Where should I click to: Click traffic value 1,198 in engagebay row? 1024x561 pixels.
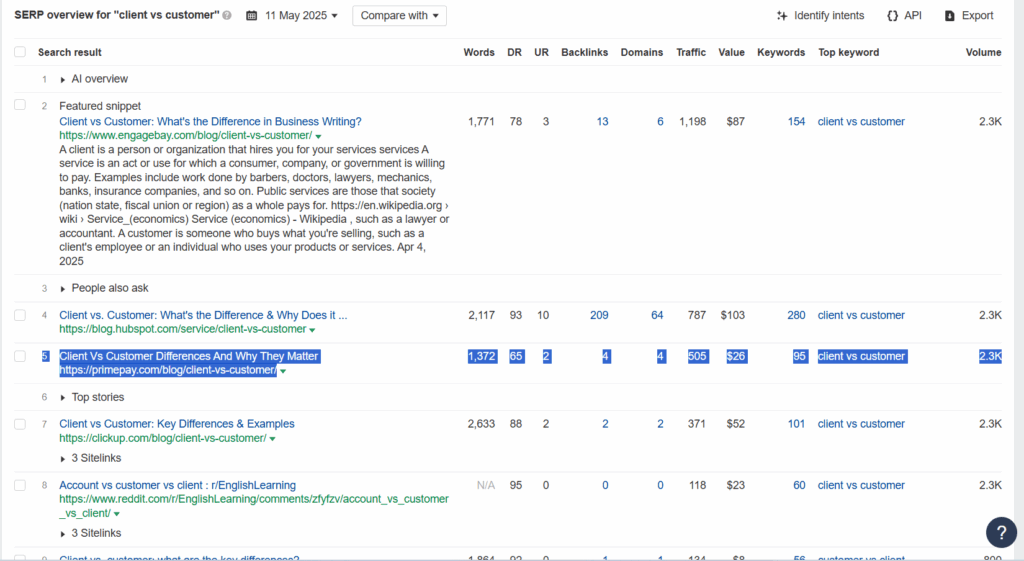point(692,121)
